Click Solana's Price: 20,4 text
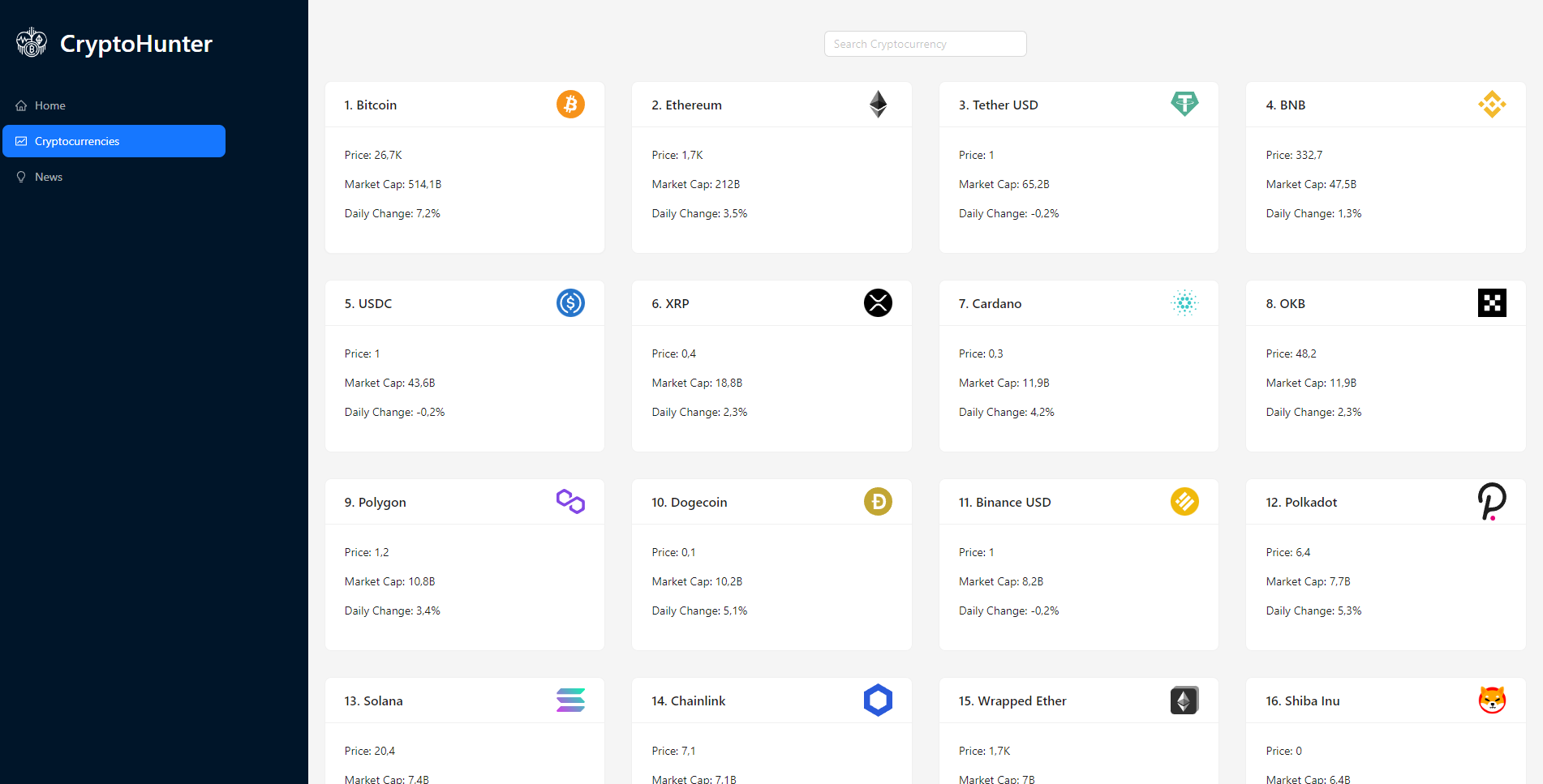Screen dimensions: 1543x784 [x=369, y=751]
